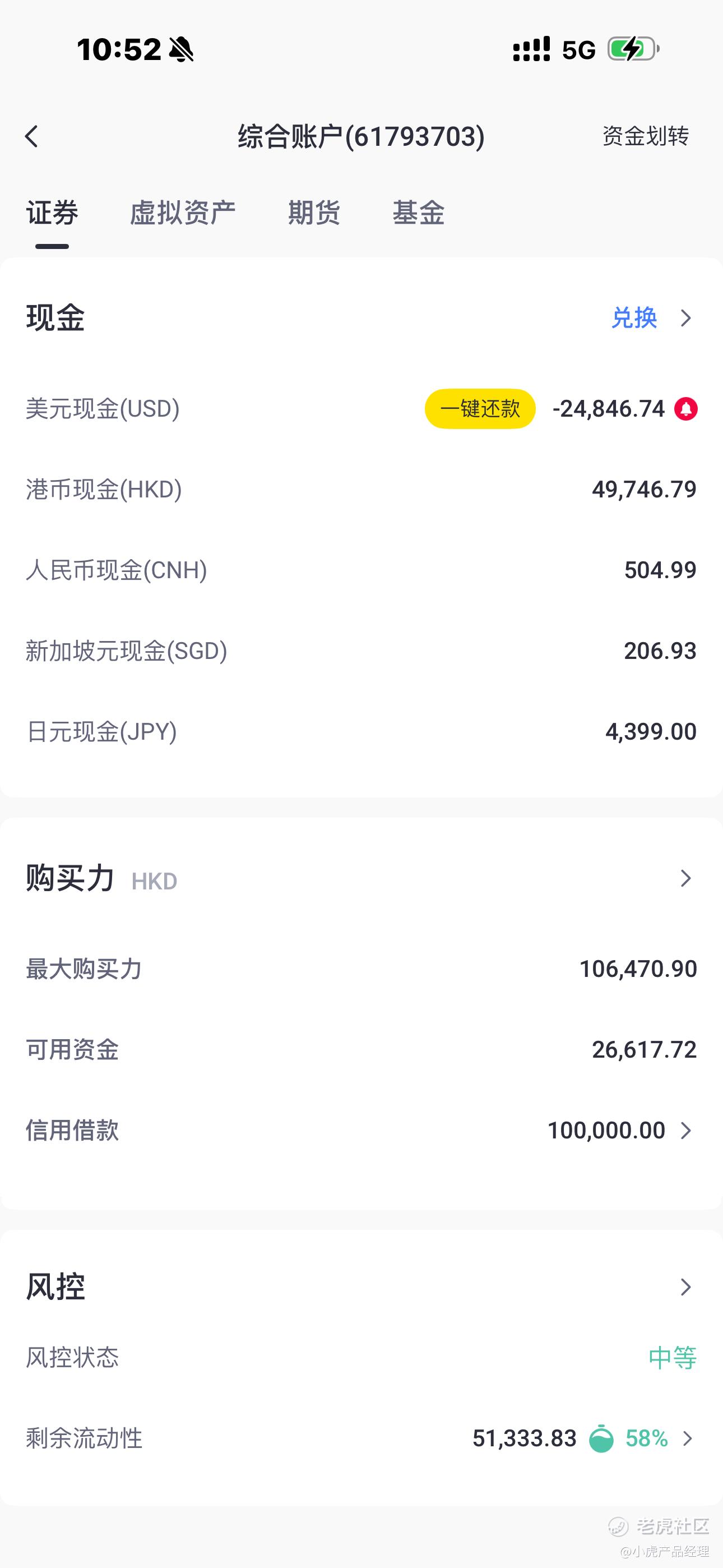Tap the cellular signal bars icon
723x1568 pixels.
531,49
